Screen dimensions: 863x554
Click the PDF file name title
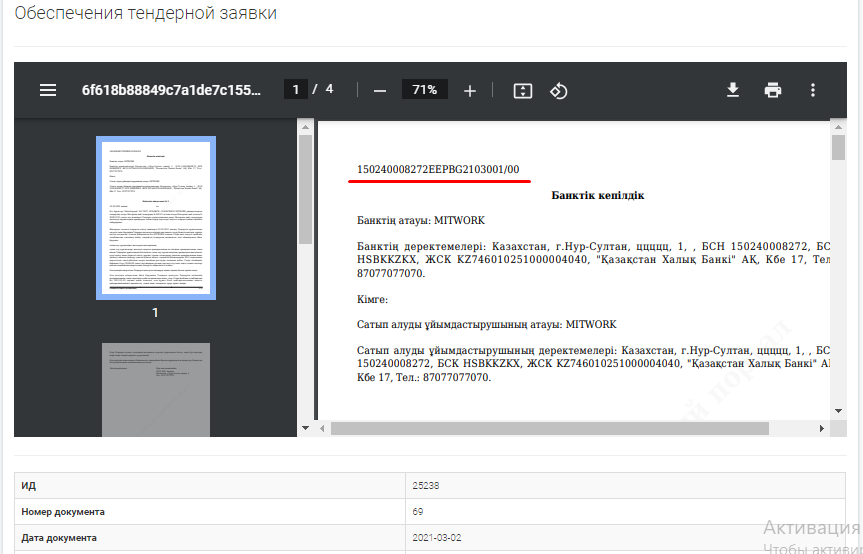coord(171,90)
